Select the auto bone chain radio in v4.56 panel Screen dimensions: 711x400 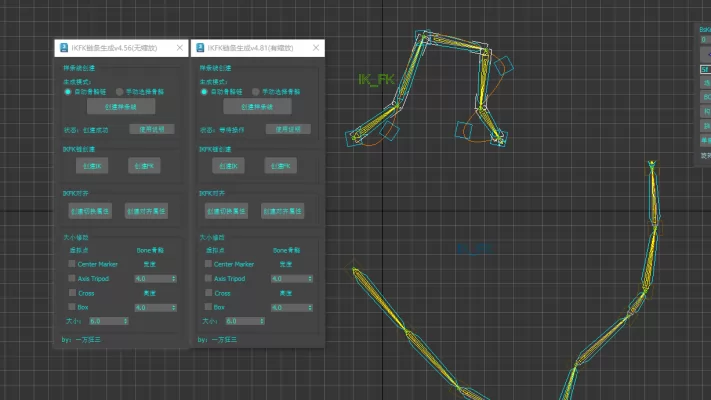pyautogui.click(x=68, y=91)
